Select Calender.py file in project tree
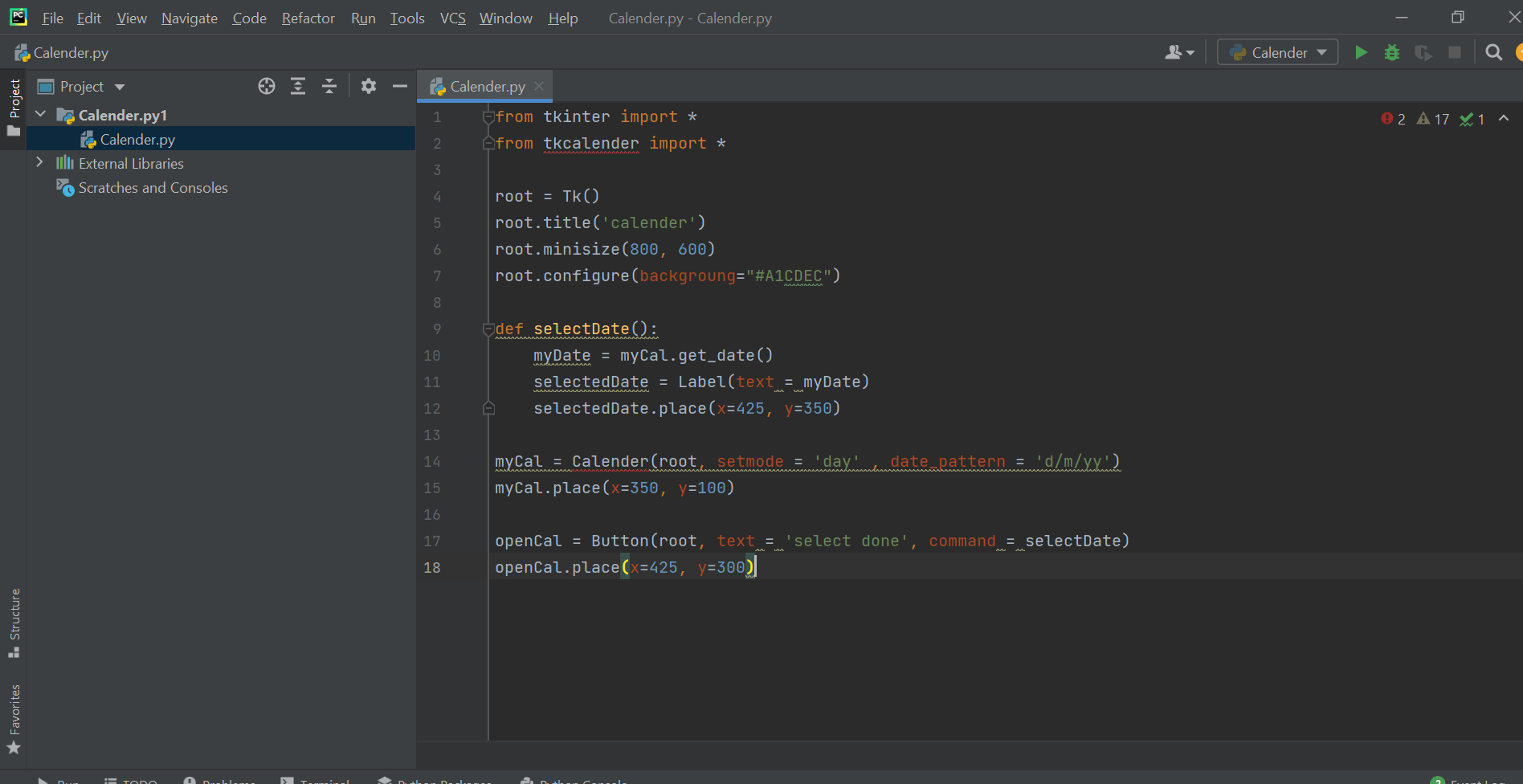Viewport: 1523px width, 784px height. [137, 140]
